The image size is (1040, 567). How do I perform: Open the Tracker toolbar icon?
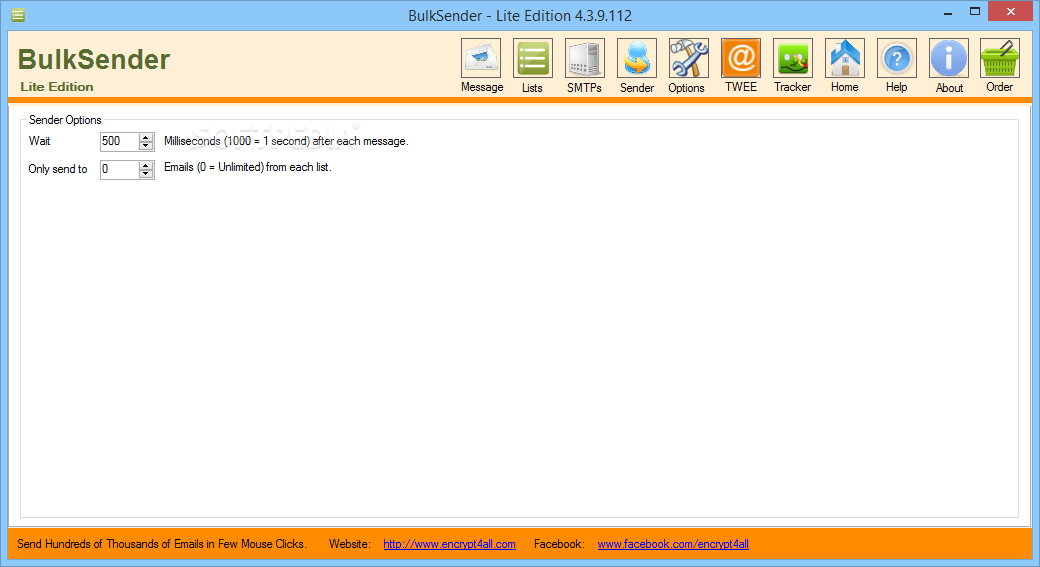click(793, 58)
